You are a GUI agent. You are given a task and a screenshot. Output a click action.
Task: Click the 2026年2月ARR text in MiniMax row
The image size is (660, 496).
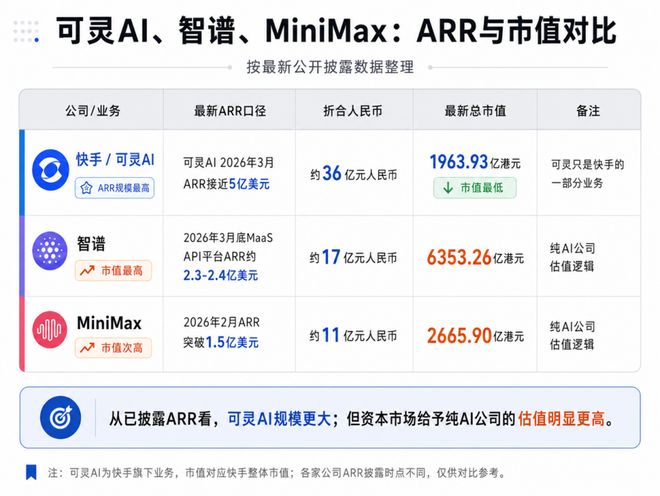tap(221, 323)
